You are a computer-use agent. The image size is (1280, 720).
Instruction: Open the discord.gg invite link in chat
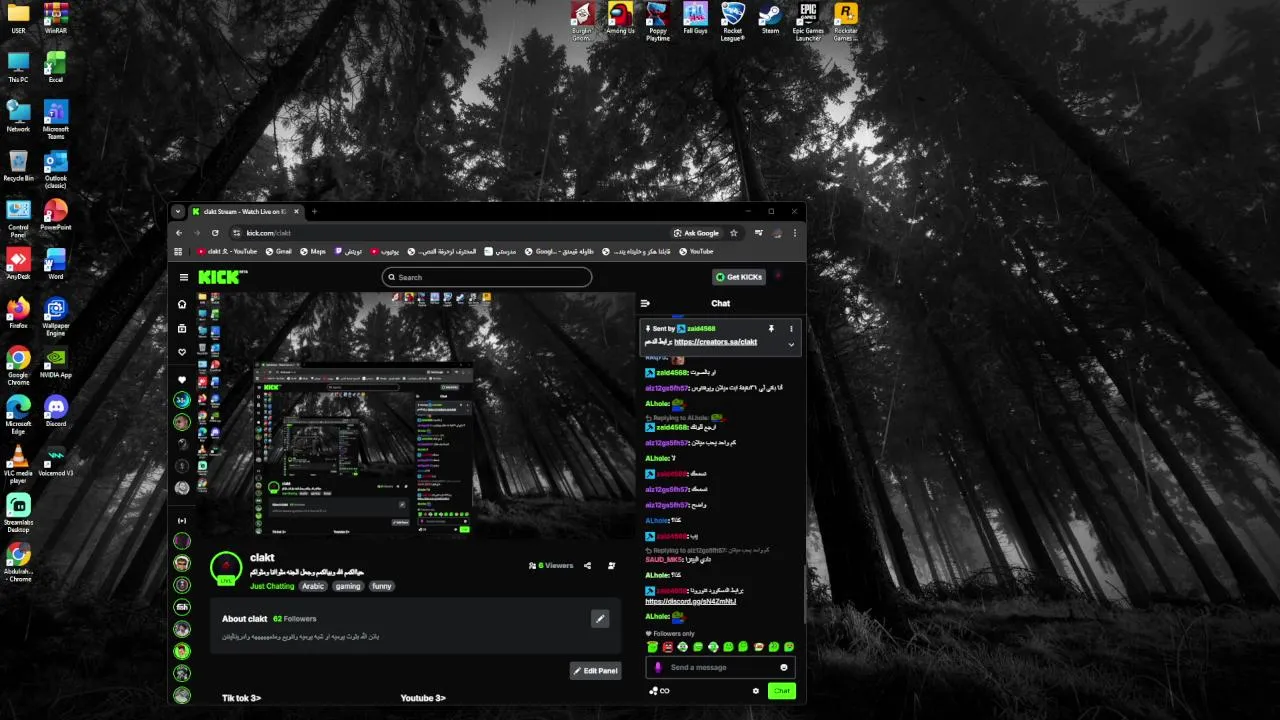click(x=691, y=601)
